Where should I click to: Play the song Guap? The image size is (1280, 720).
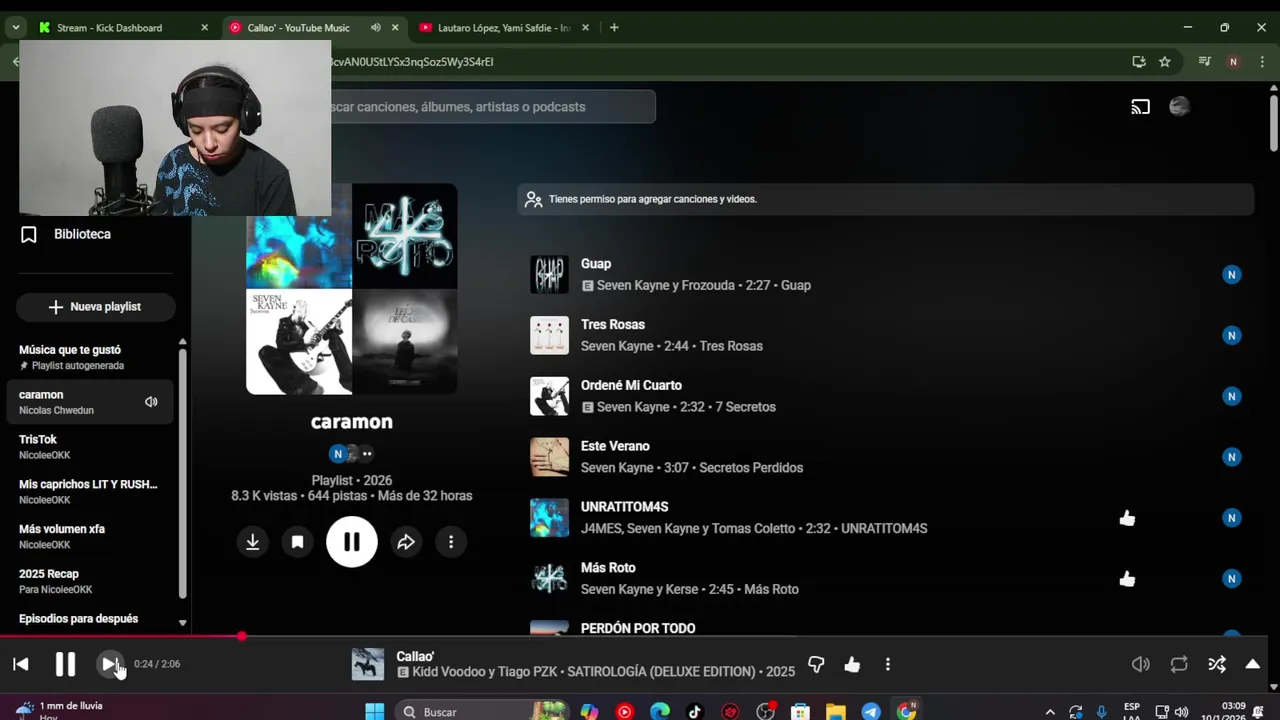pos(549,275)
